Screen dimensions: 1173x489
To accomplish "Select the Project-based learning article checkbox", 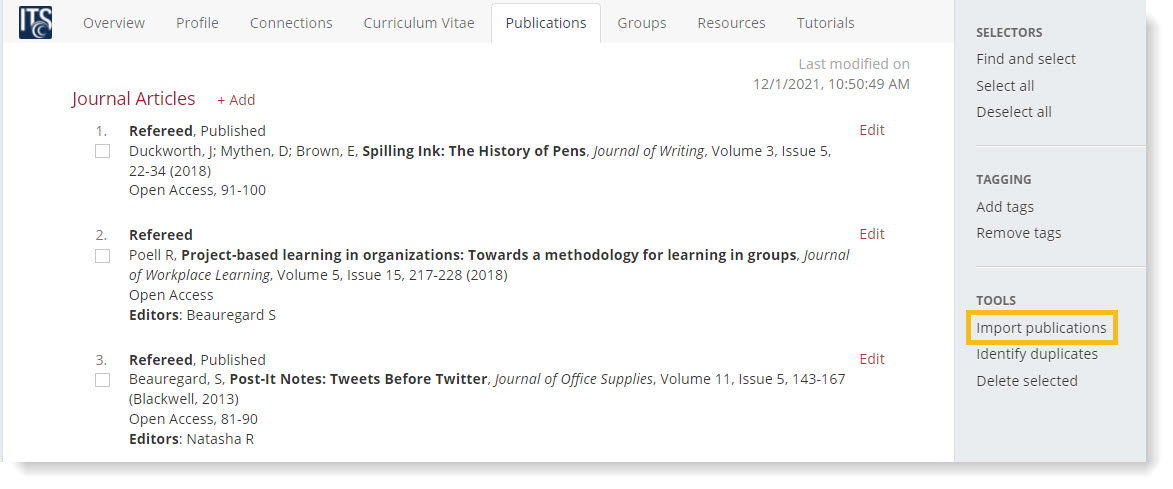I will [x=102, y=256].
